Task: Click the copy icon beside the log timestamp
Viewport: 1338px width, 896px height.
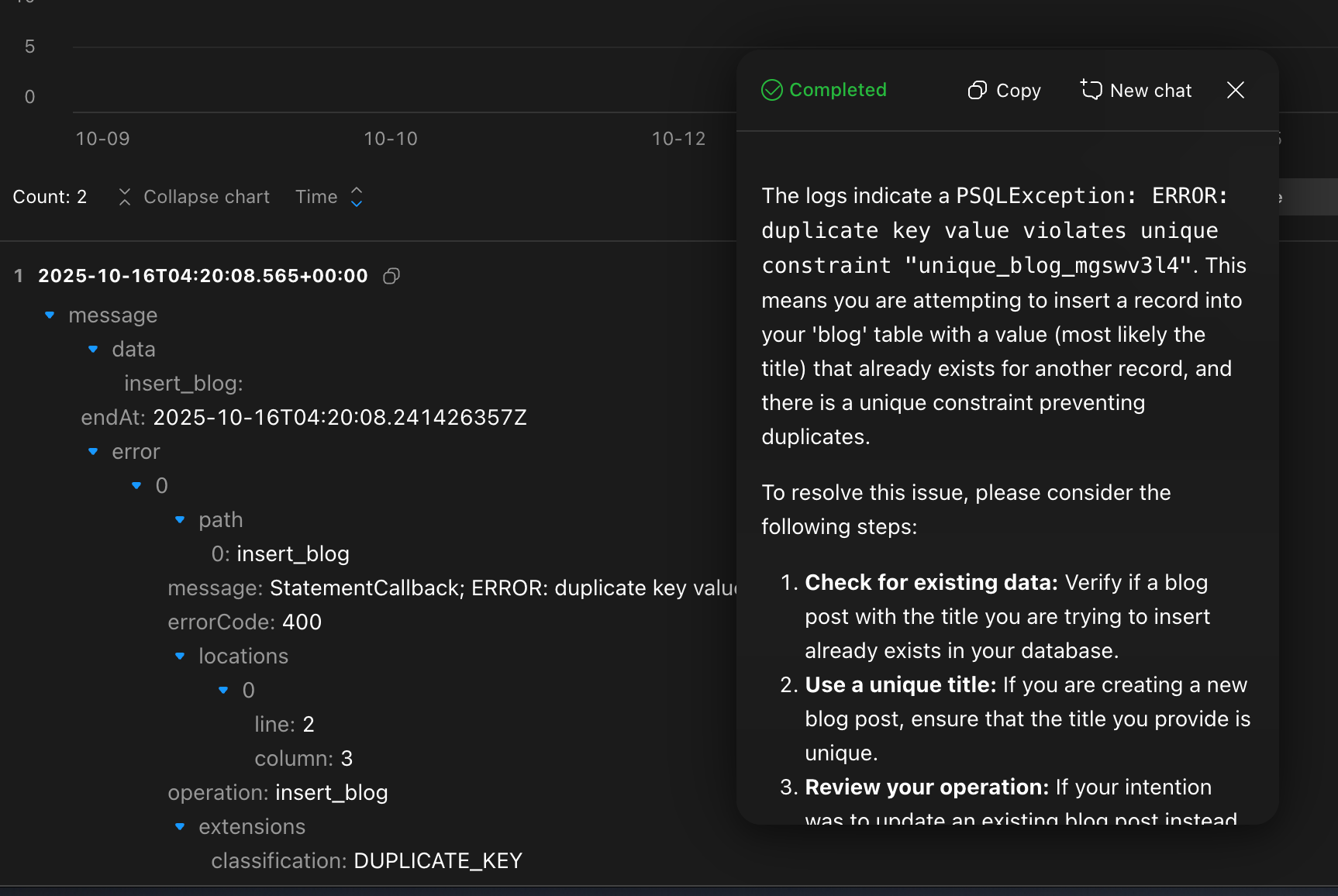Action: coord(391,276)
